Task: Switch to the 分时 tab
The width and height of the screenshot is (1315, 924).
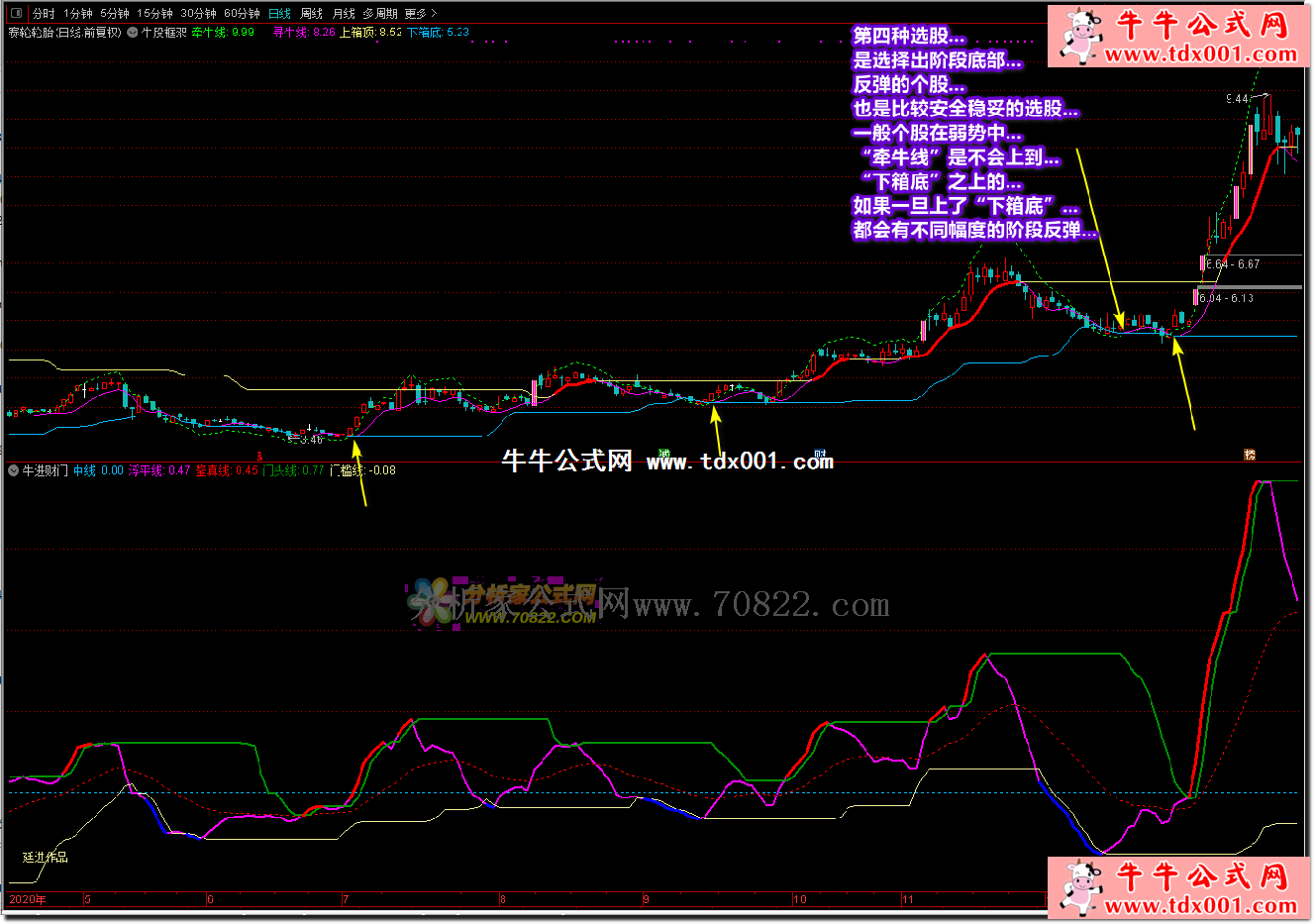Action: click(44, 13)
